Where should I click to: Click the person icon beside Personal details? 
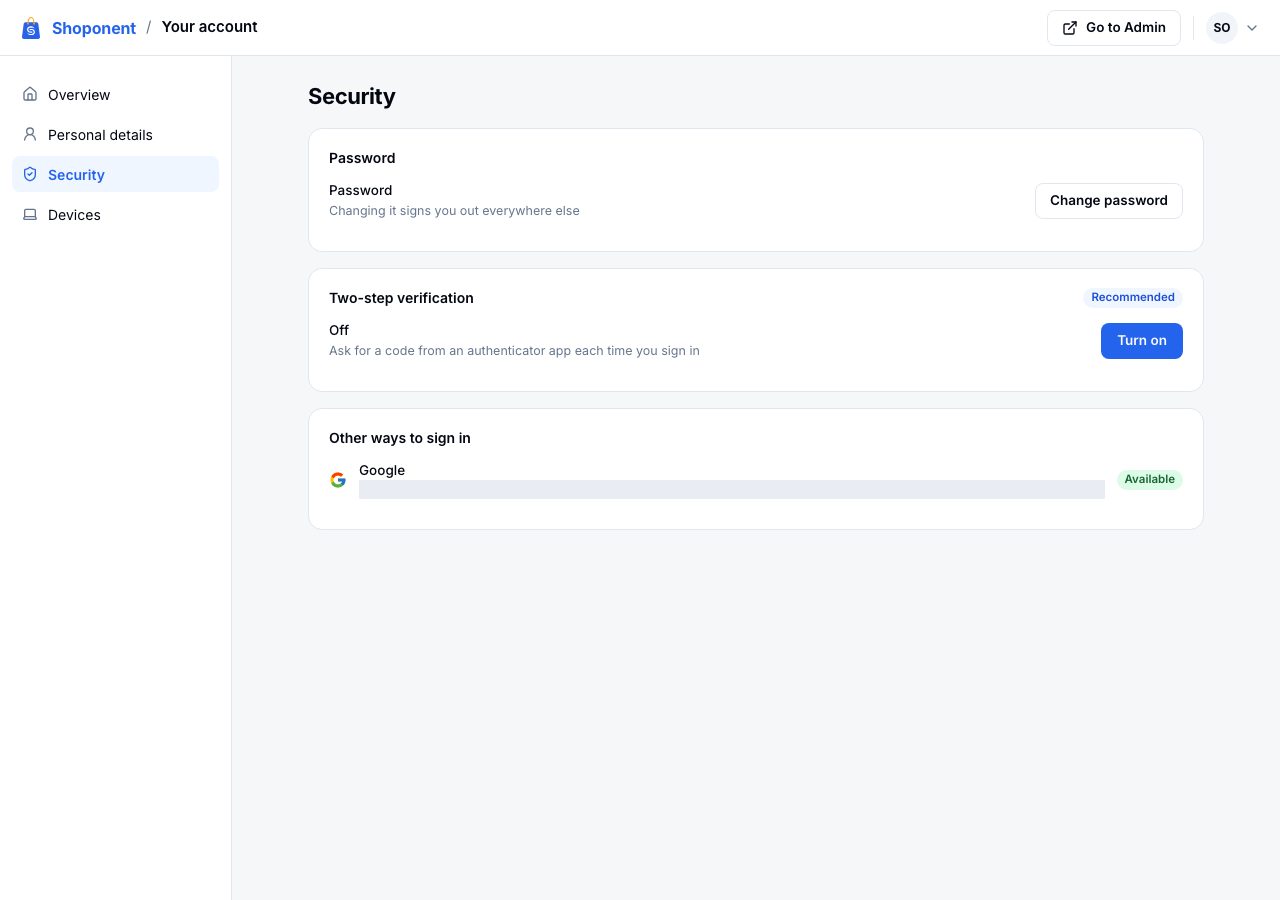click(x=30, y=134)
